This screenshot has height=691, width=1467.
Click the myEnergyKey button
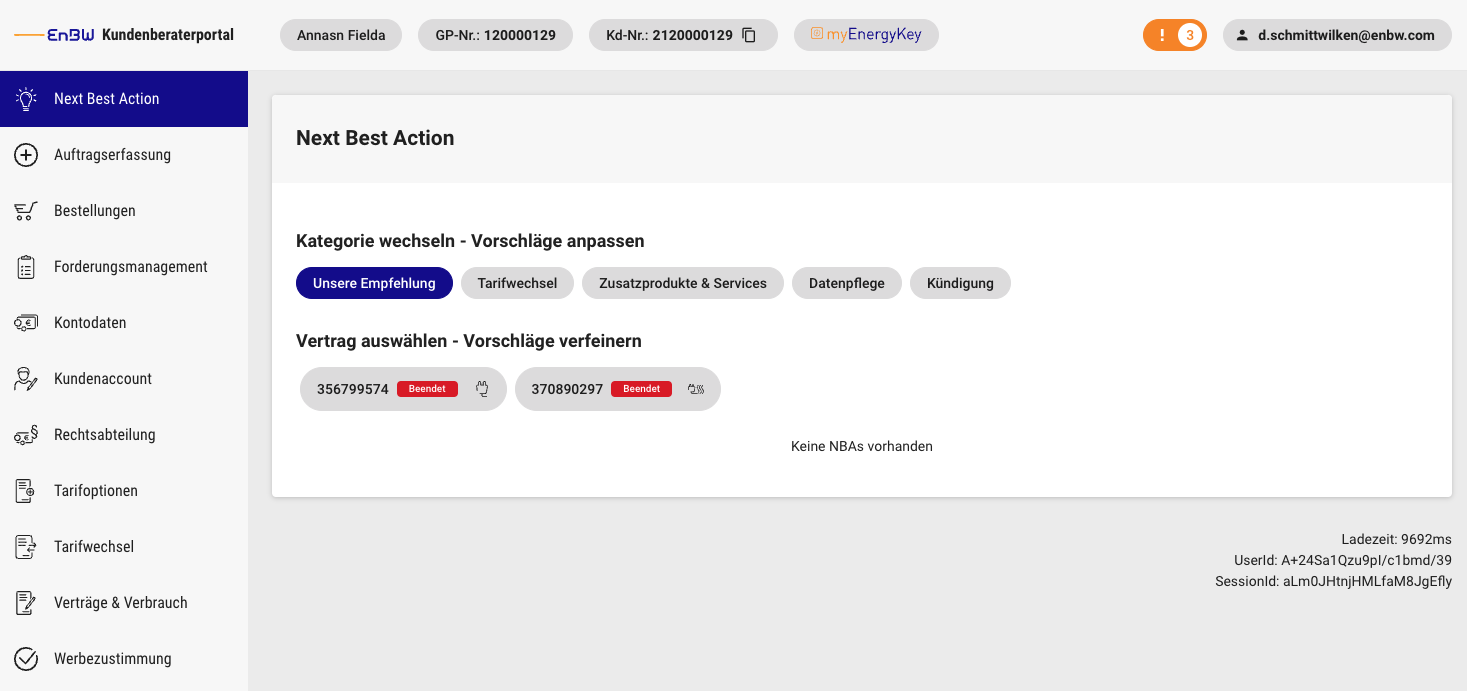866,35
